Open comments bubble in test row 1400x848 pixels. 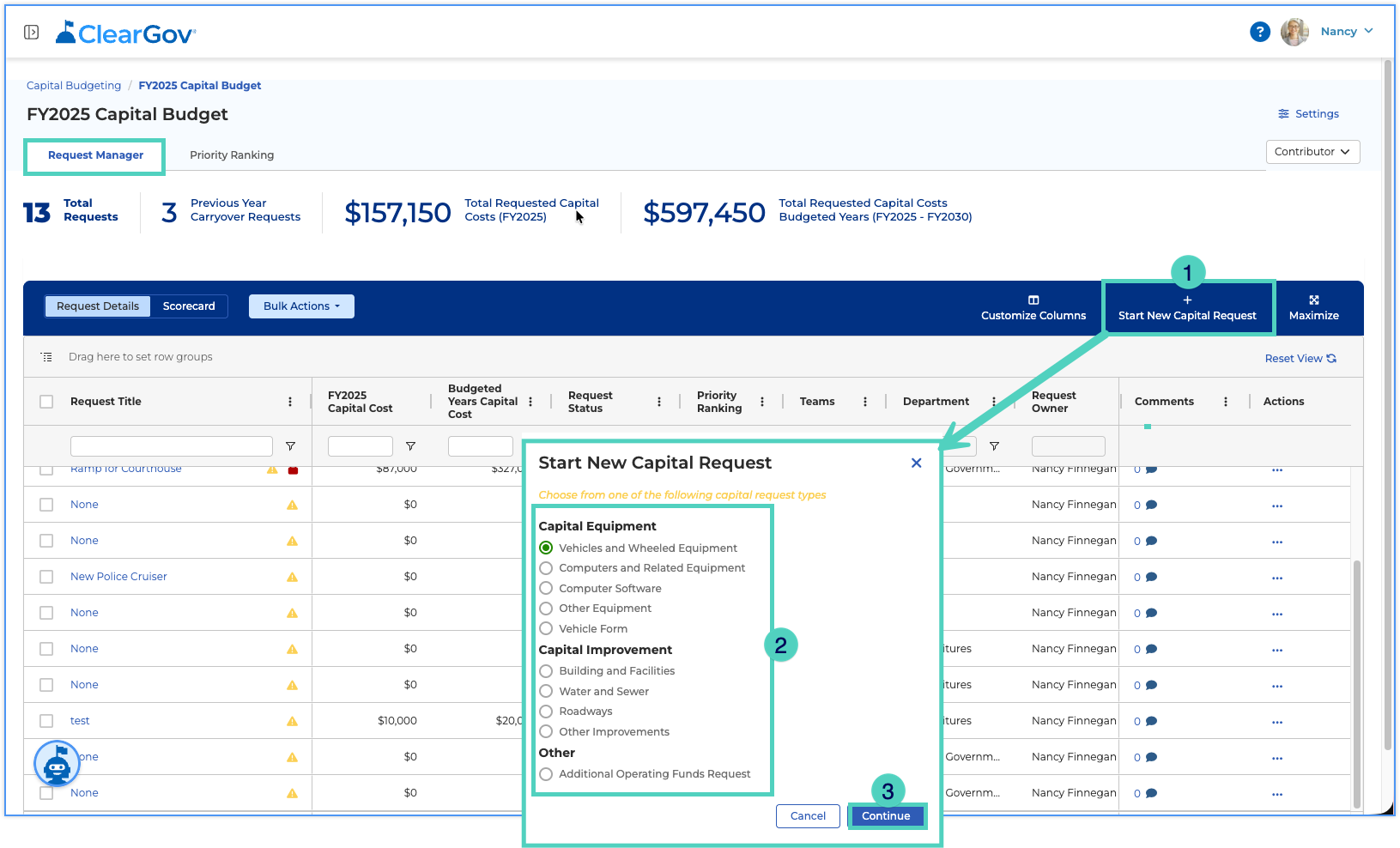coord(1151,721)
